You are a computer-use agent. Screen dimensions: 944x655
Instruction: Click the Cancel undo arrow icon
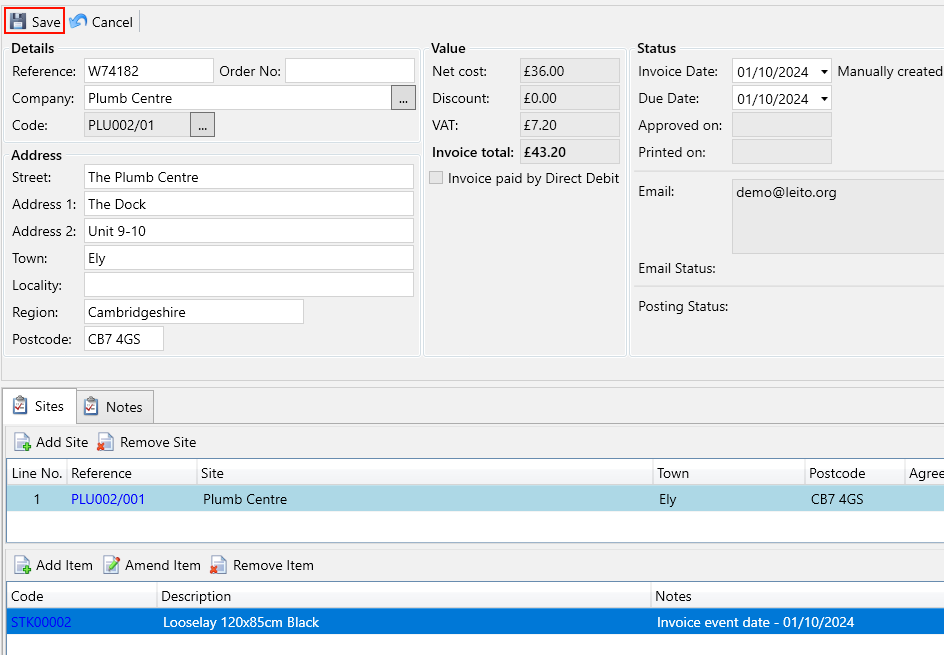(78, 21)
